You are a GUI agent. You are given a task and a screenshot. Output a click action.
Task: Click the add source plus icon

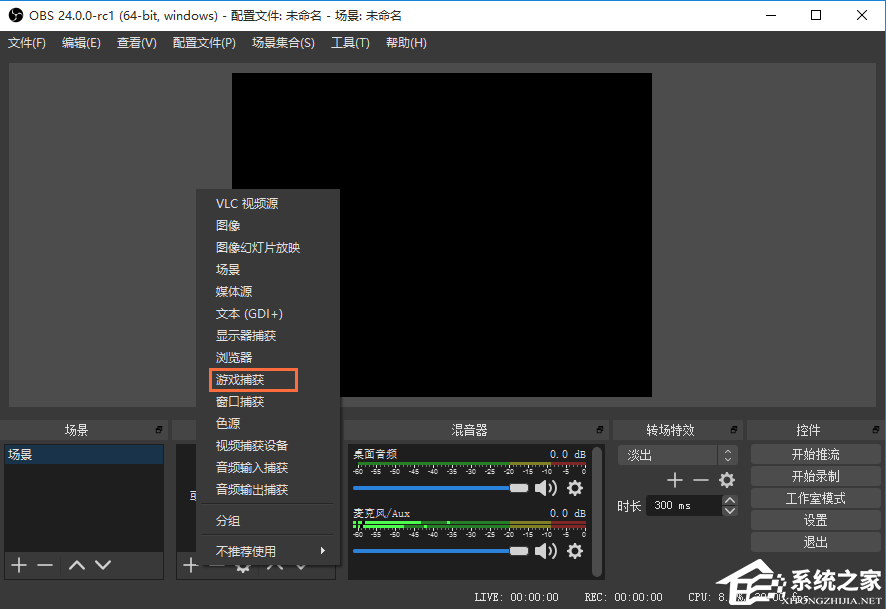tap(190, 566)
